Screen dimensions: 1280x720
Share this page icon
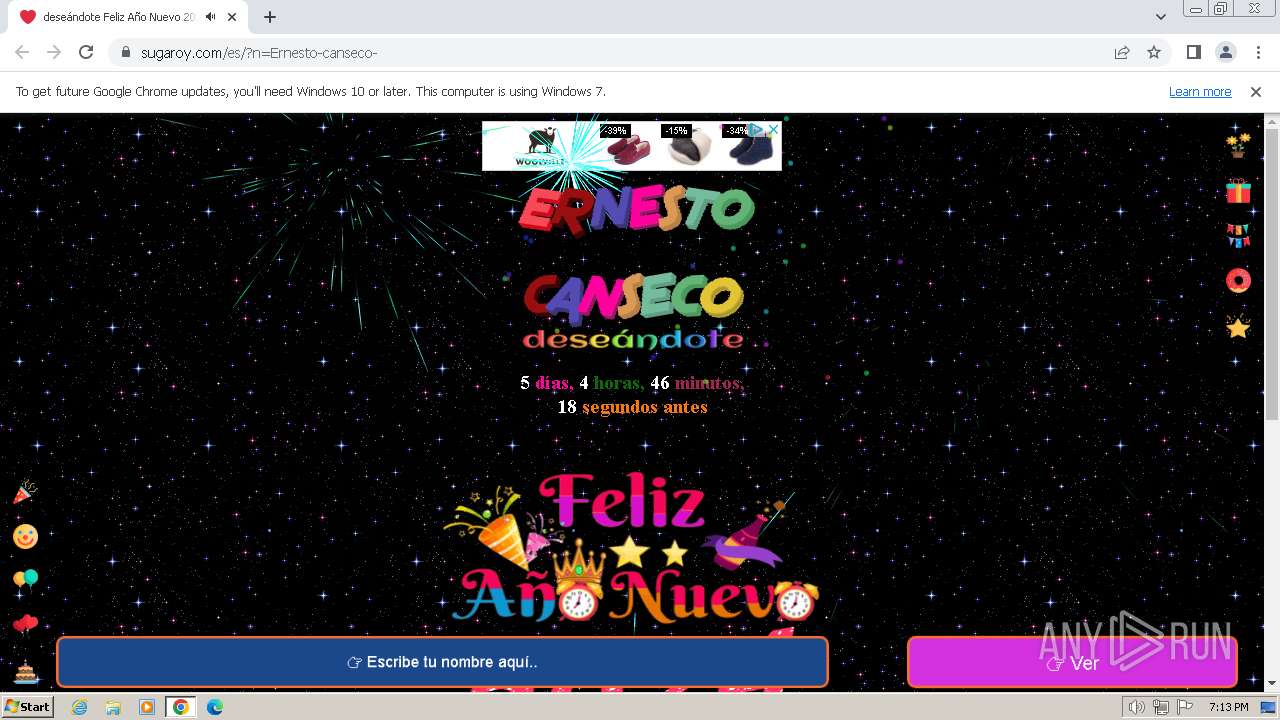point(1122,52)
